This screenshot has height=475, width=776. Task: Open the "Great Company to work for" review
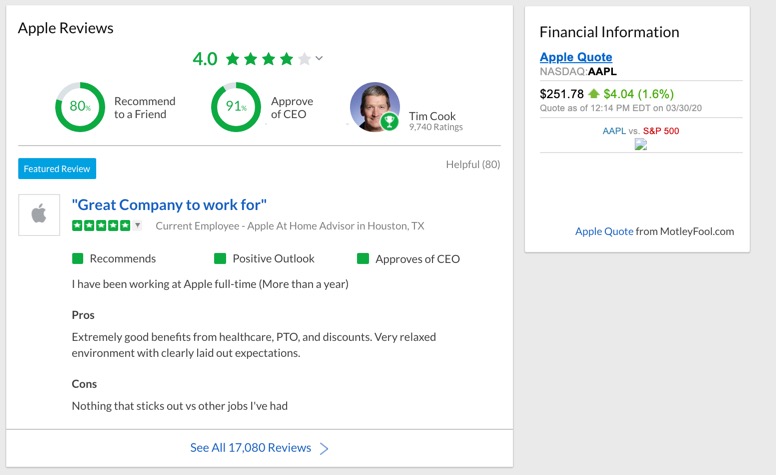click(169, 205)
